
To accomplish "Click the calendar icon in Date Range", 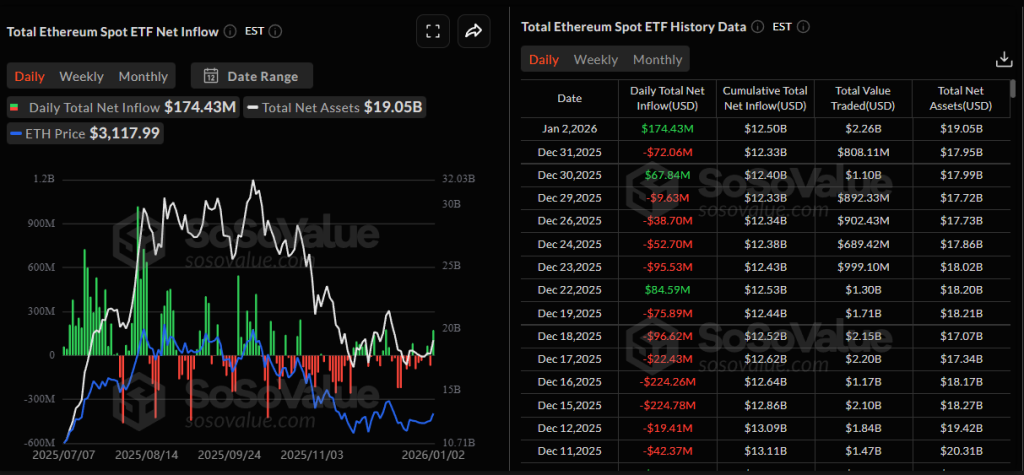I will click(x=211, y=76).
